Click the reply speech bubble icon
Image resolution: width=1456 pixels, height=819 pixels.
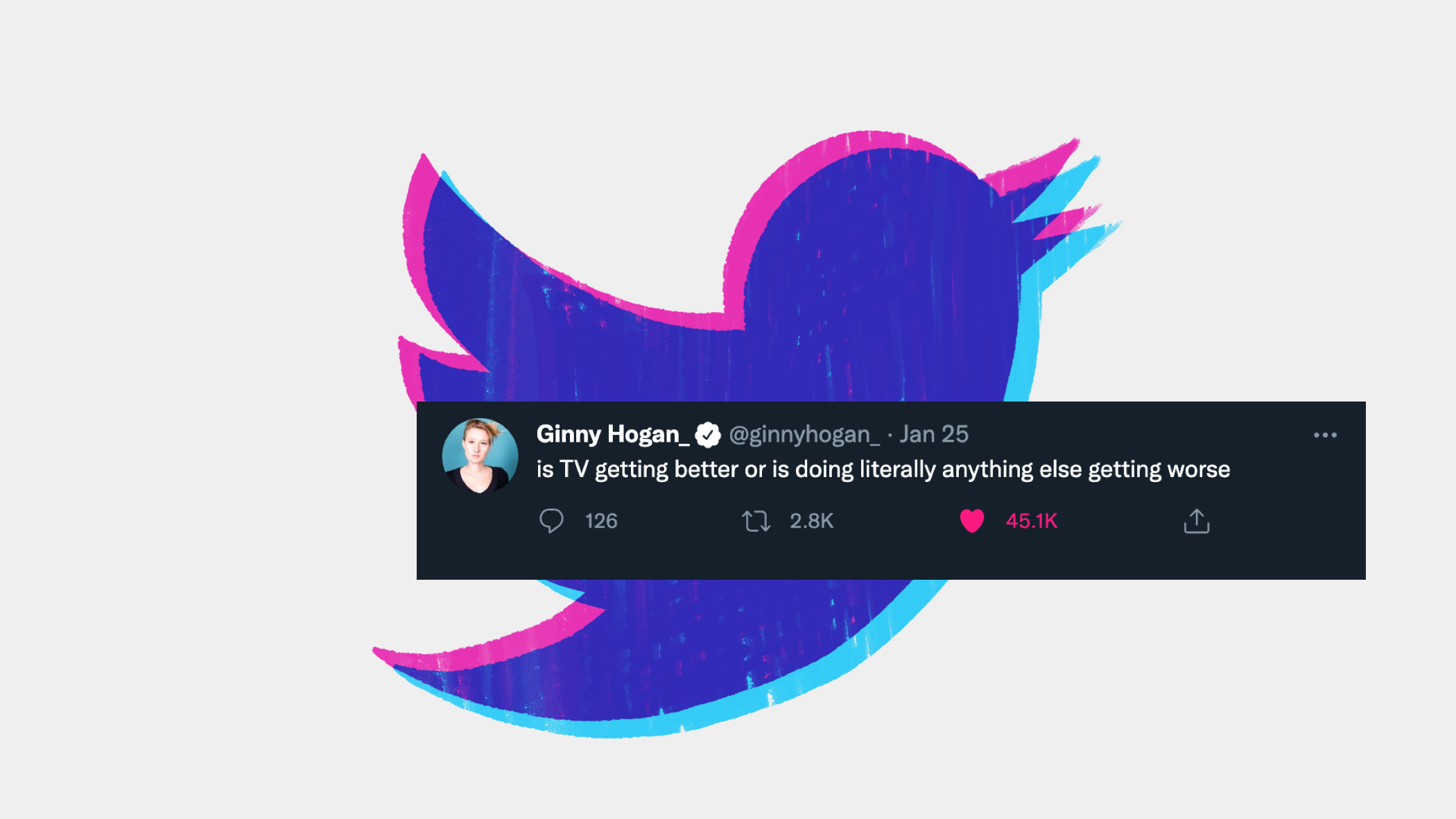[x=551, y=521]
